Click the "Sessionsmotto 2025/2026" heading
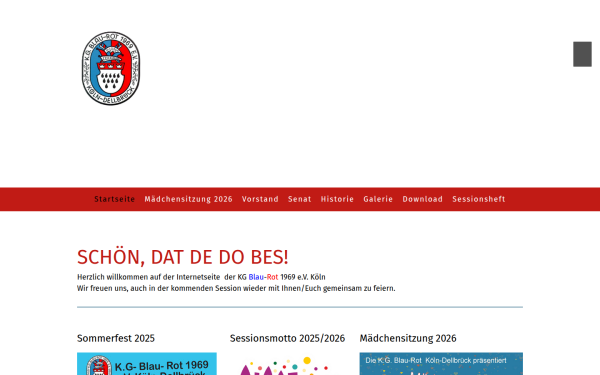This screenshot has height=375, width=600. [287, 338]
